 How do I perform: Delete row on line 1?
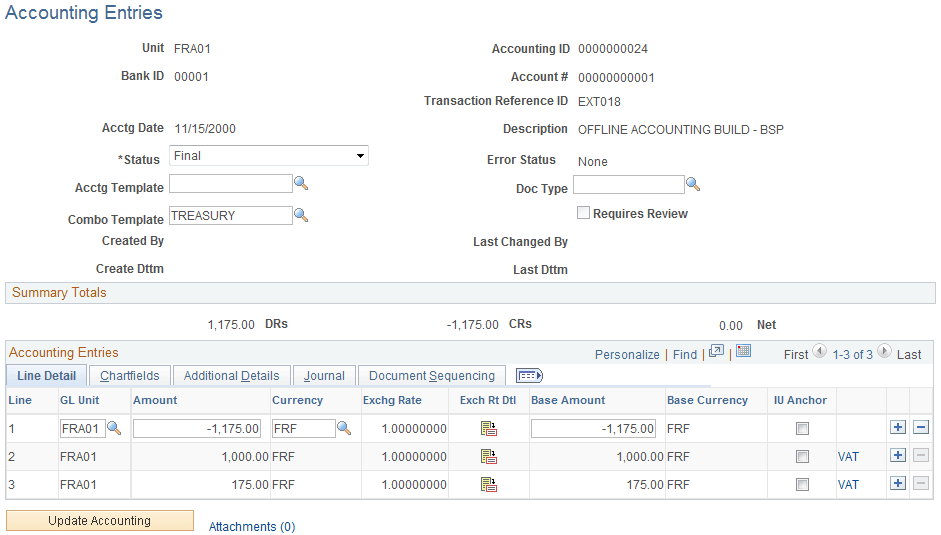pyautogui.click(x=921, y=427)
